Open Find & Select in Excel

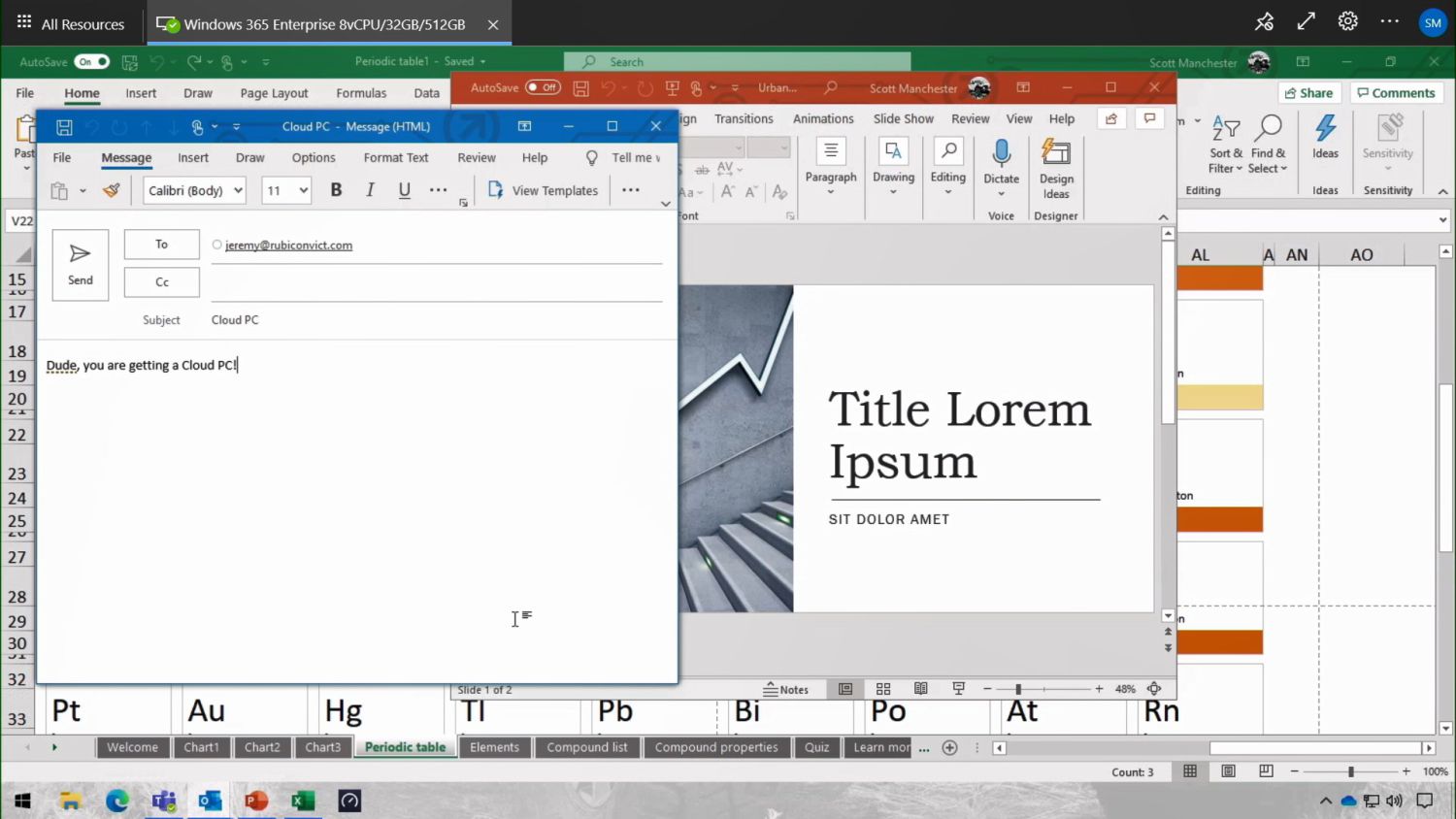[x=1268, y=146]
